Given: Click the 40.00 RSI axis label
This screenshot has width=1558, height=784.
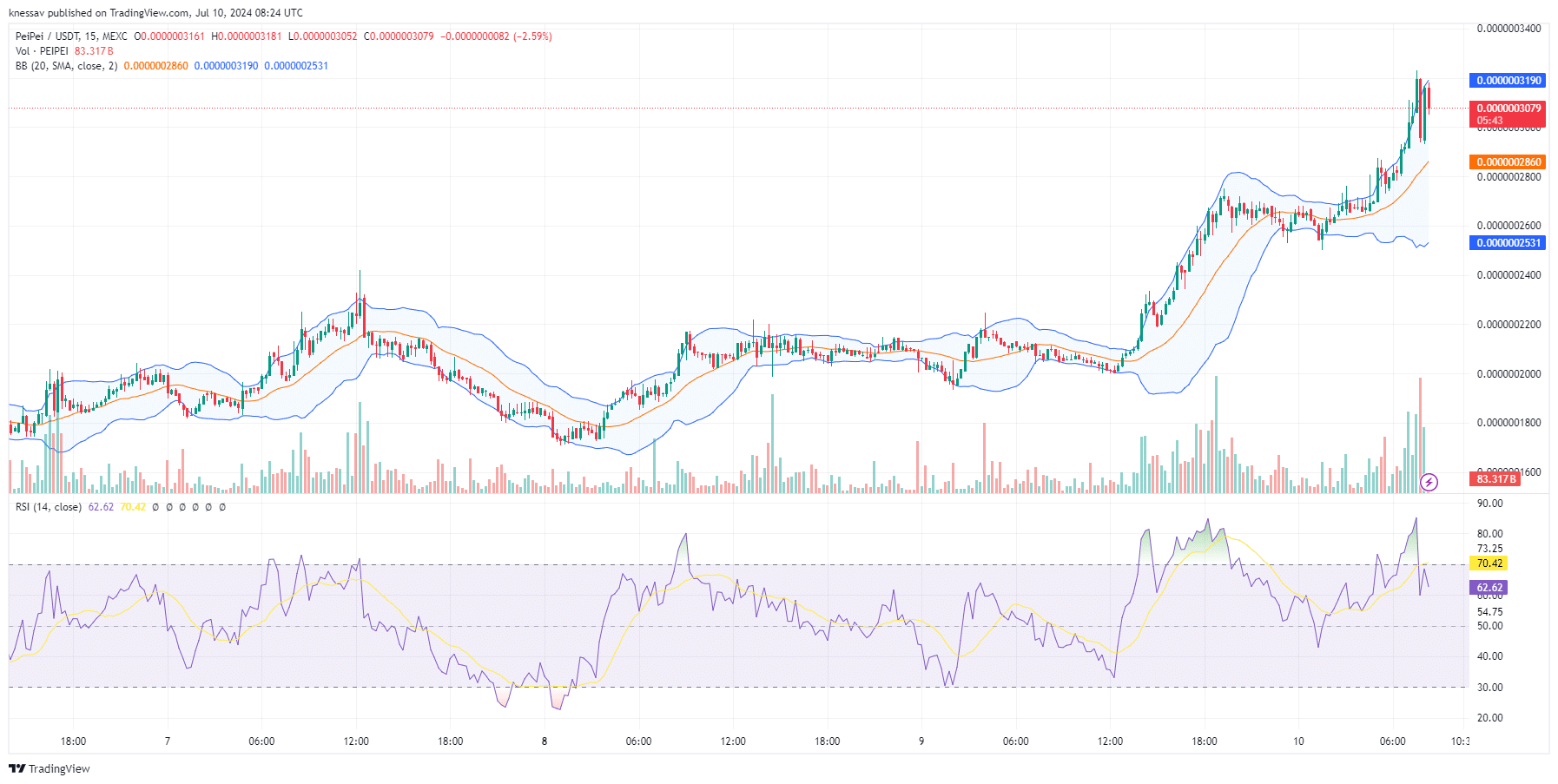Looking at the screenshot, I should pos(1489,656).
